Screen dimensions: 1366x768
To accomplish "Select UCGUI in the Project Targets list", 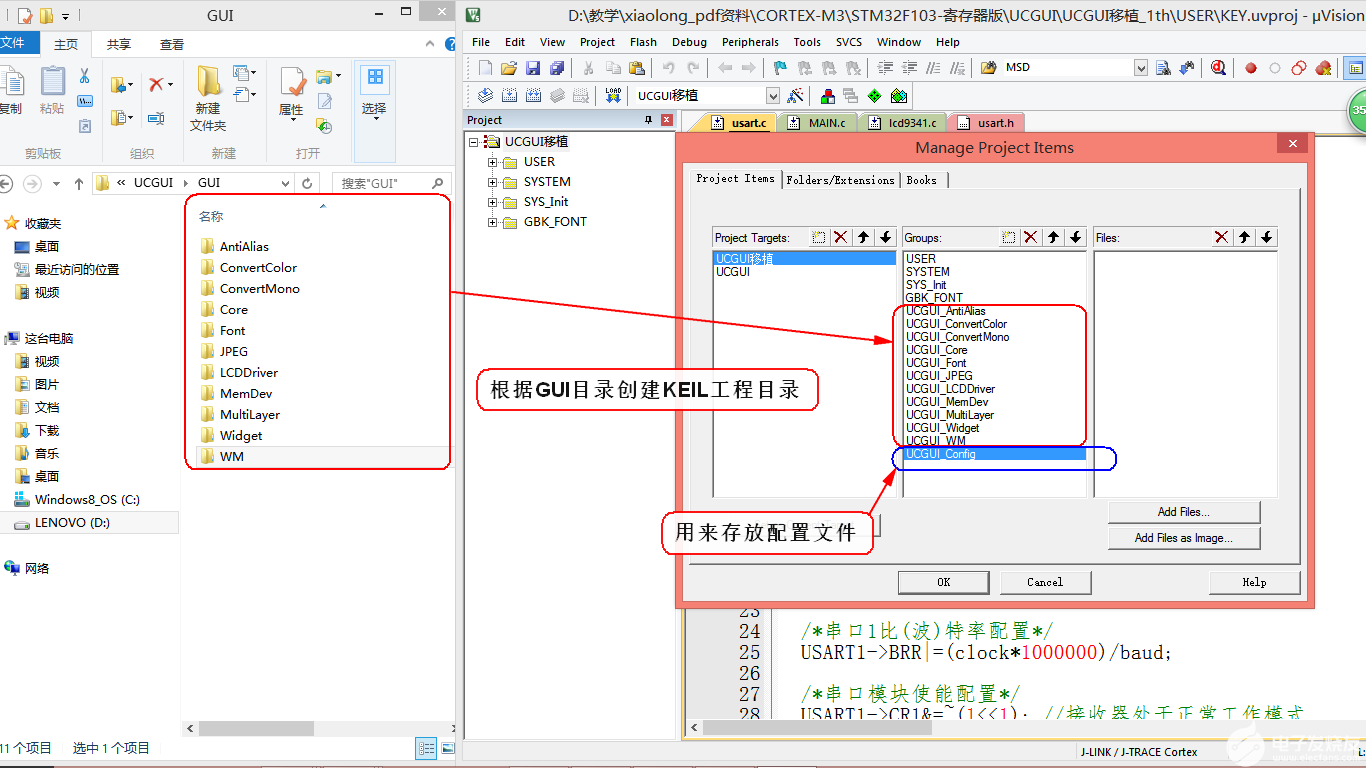I will coord(733,271).
